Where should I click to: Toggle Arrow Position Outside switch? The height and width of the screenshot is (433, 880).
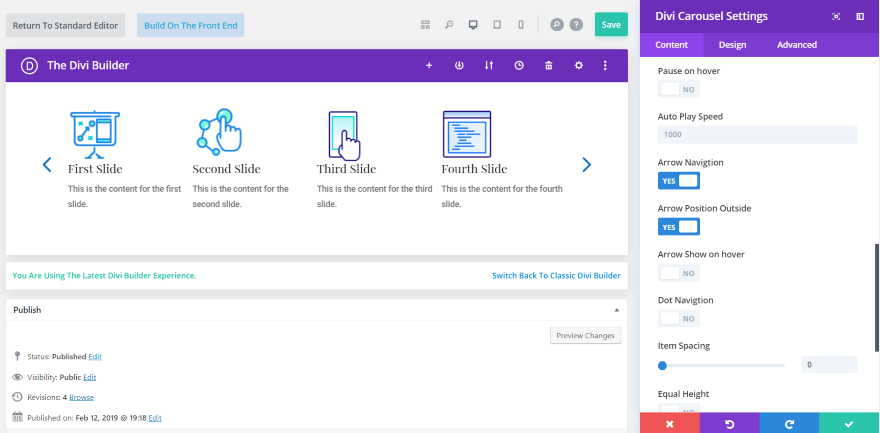click(x=679, y=227)
